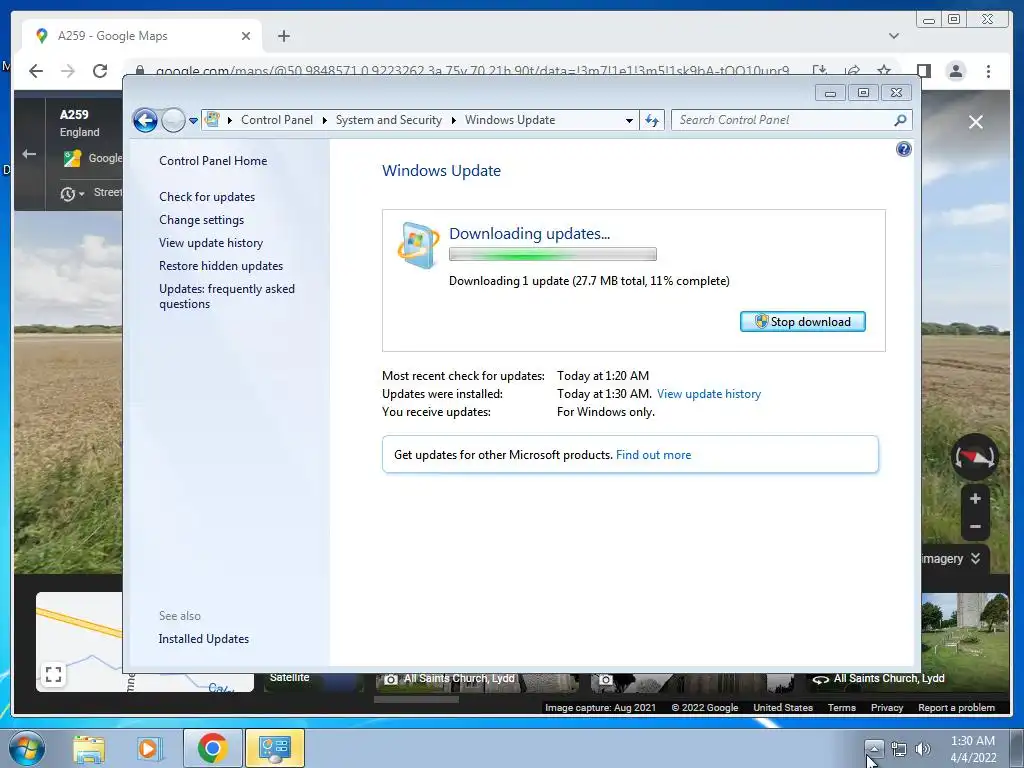
Task: Click the download progress bar
Action: pyautogui.click(x=552, y=255)
